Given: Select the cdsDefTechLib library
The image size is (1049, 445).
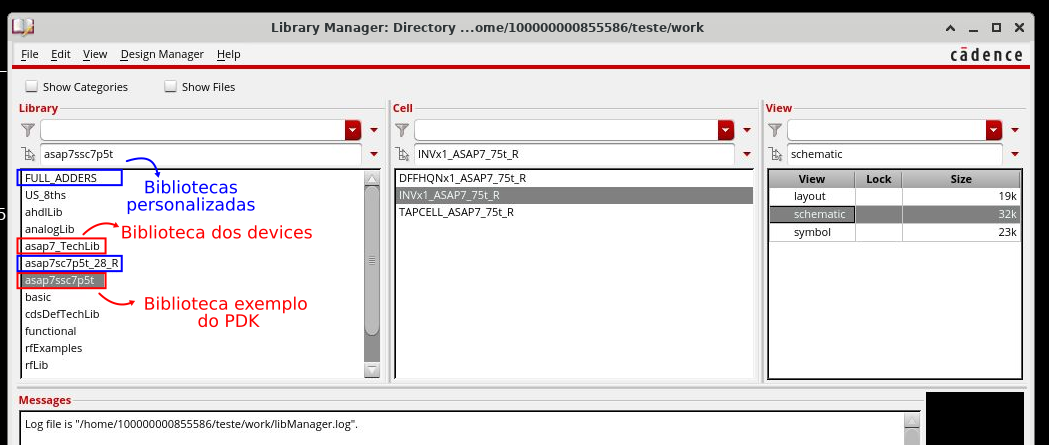Looking at the screenshot, I should pyautogui.click(x=62, y=314).
